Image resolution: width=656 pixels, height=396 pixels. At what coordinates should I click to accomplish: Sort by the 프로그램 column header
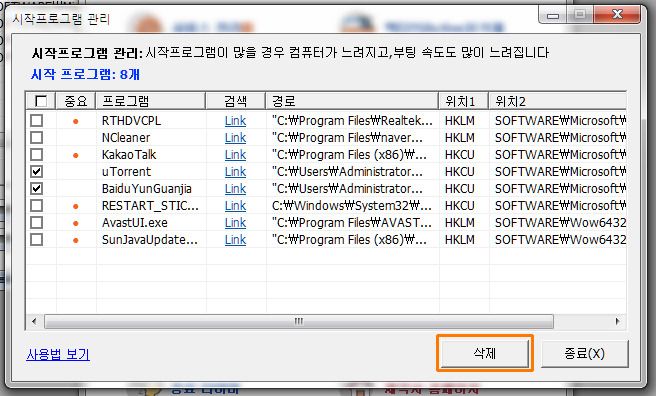point(151,101)
